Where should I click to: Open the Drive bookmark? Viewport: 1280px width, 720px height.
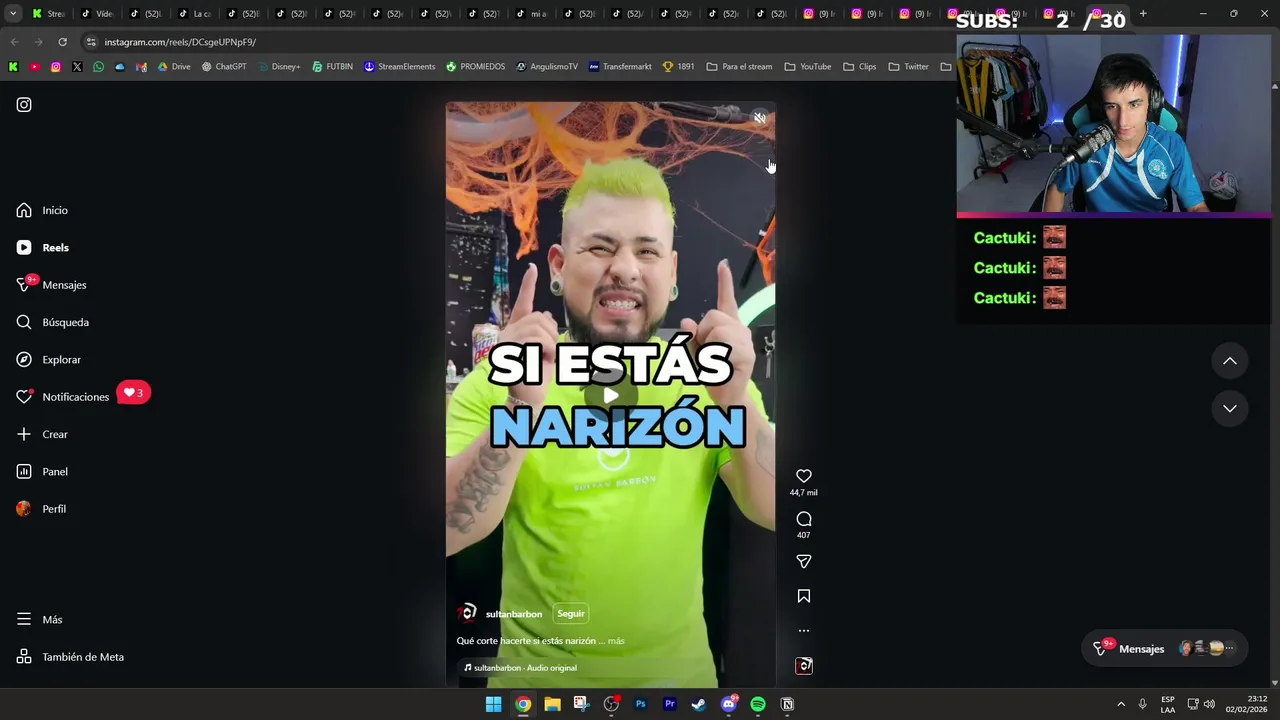[x=174, y=67]
